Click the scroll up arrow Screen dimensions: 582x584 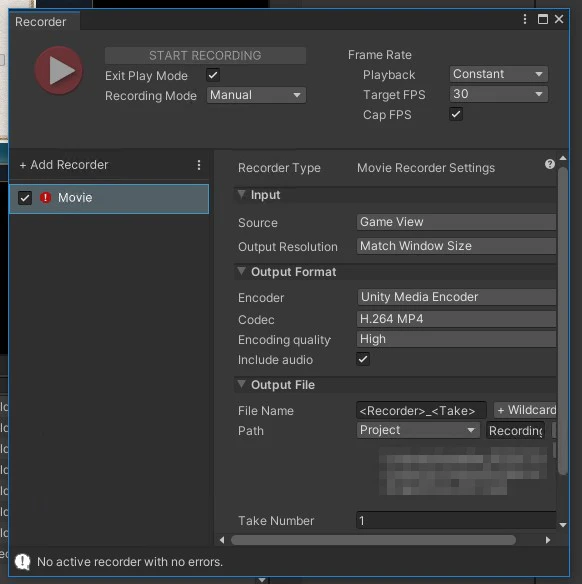563,158
